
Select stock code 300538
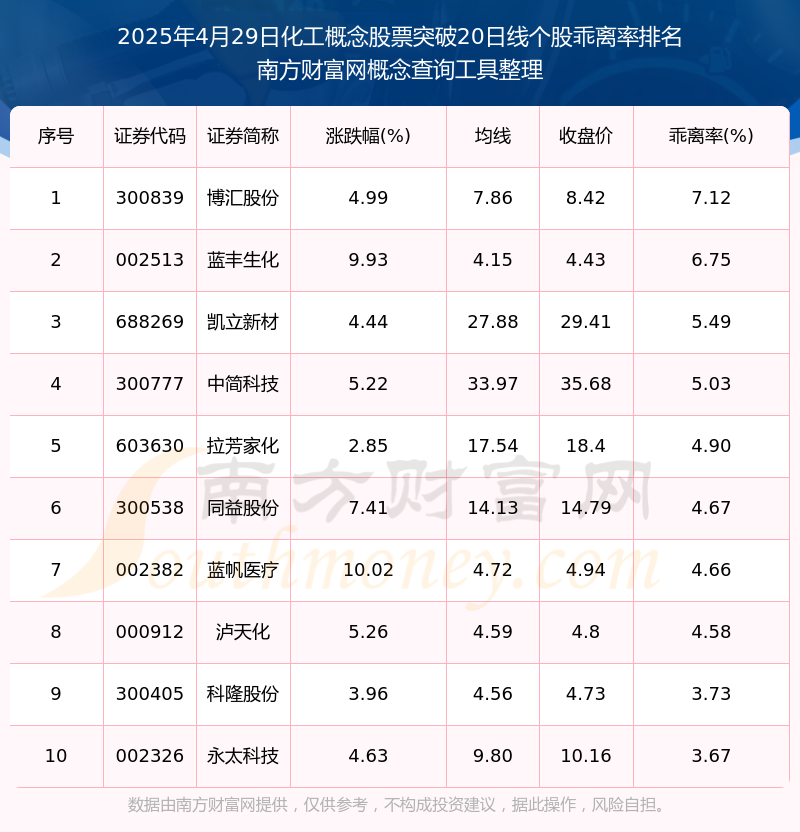click(x=150, y=508)
